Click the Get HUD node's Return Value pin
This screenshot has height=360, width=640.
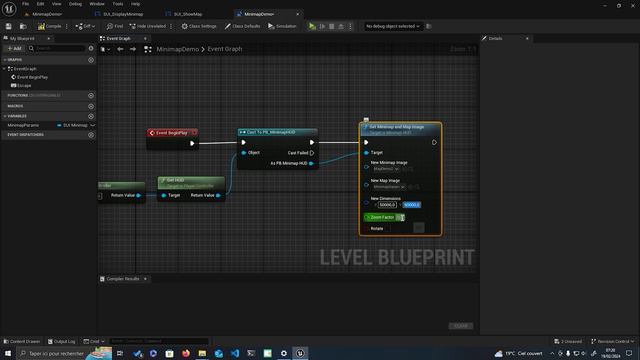(218, 196)
